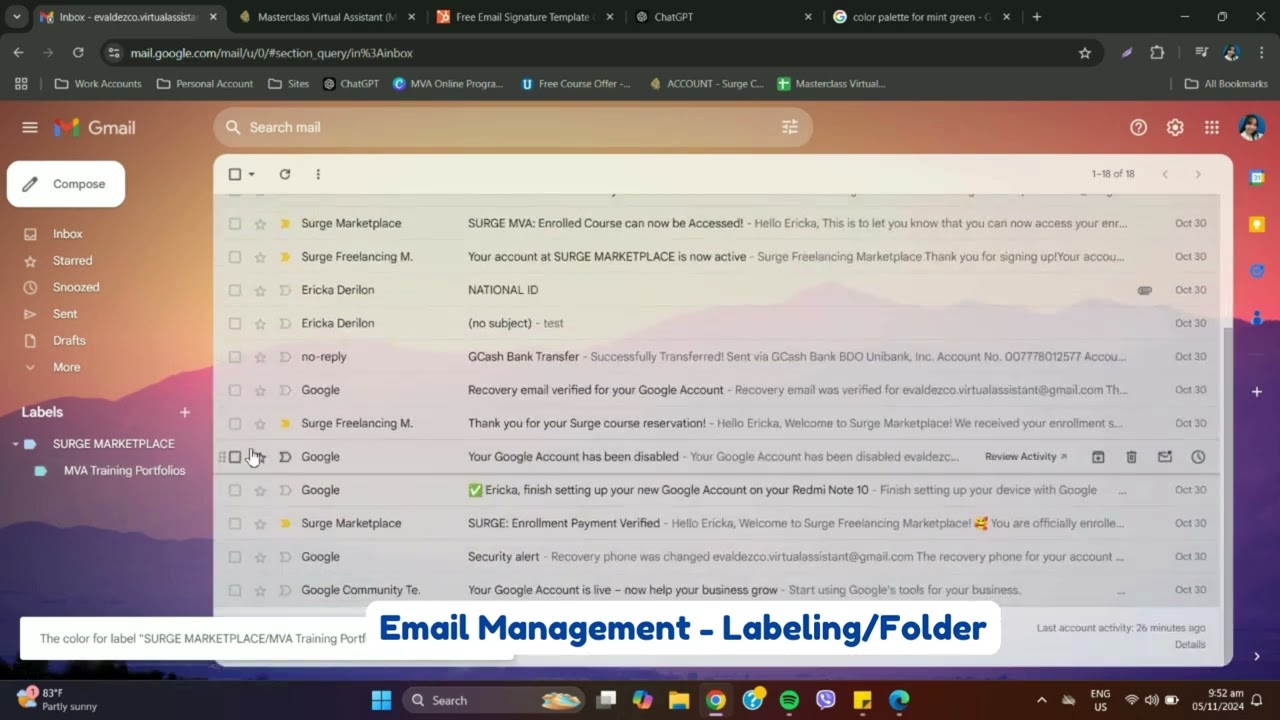Toggle importance marker on Security alert email
Viewport: 1280px width, 720px height.
pos(285,557)
